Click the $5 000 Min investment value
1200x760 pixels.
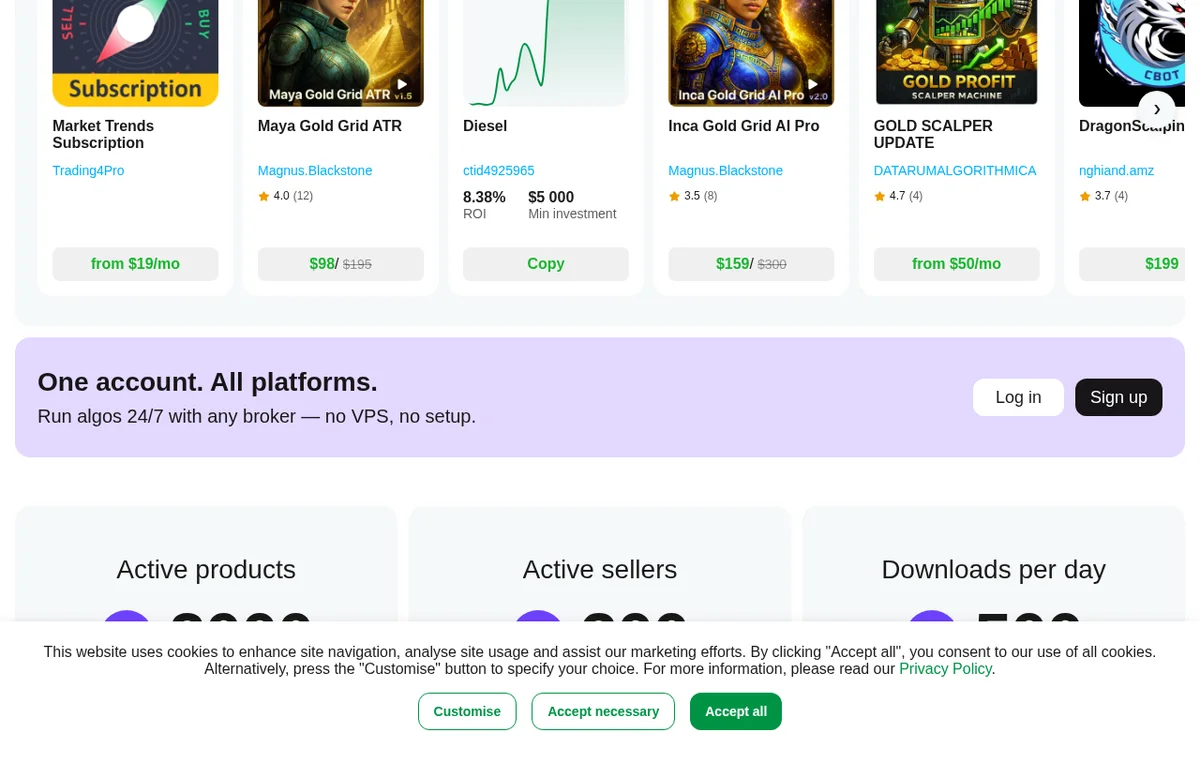(x=551, y=197)
